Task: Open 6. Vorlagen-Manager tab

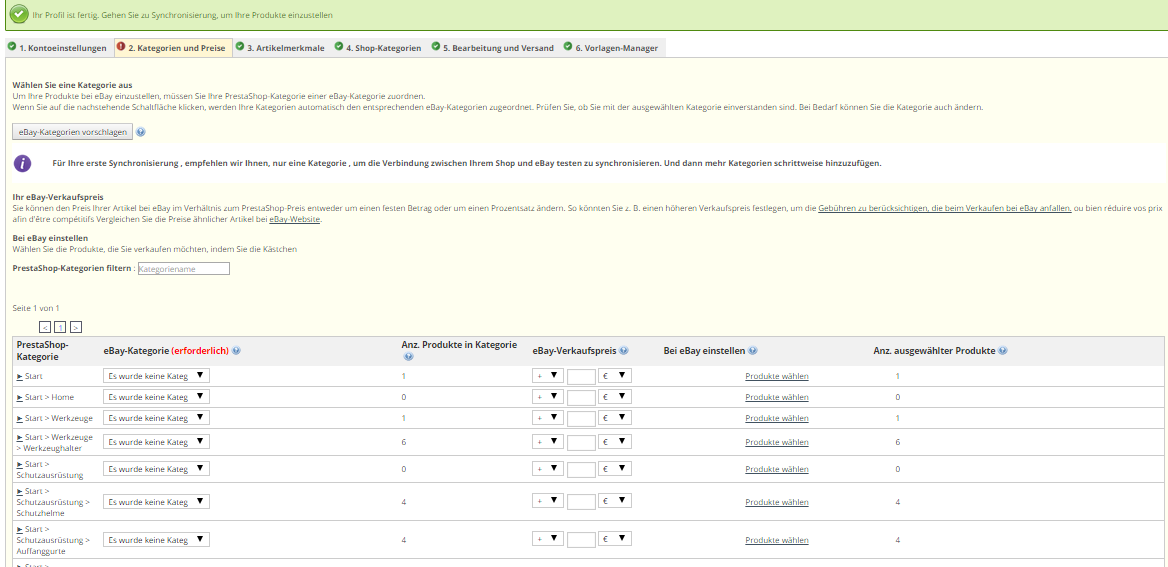Action: click(611, 48)
